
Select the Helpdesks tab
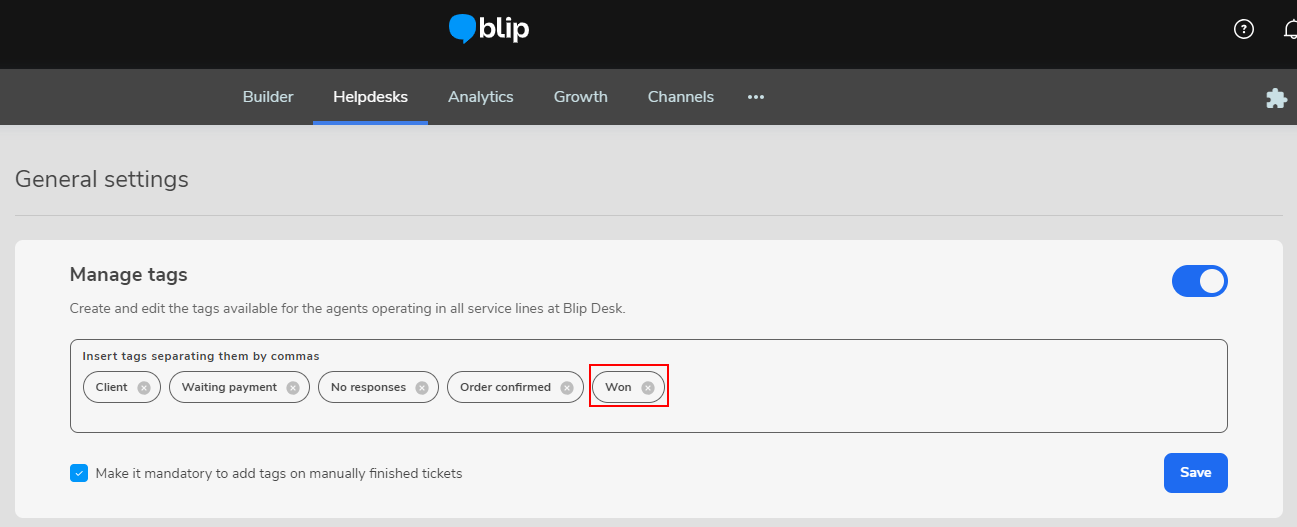point(370,97)
